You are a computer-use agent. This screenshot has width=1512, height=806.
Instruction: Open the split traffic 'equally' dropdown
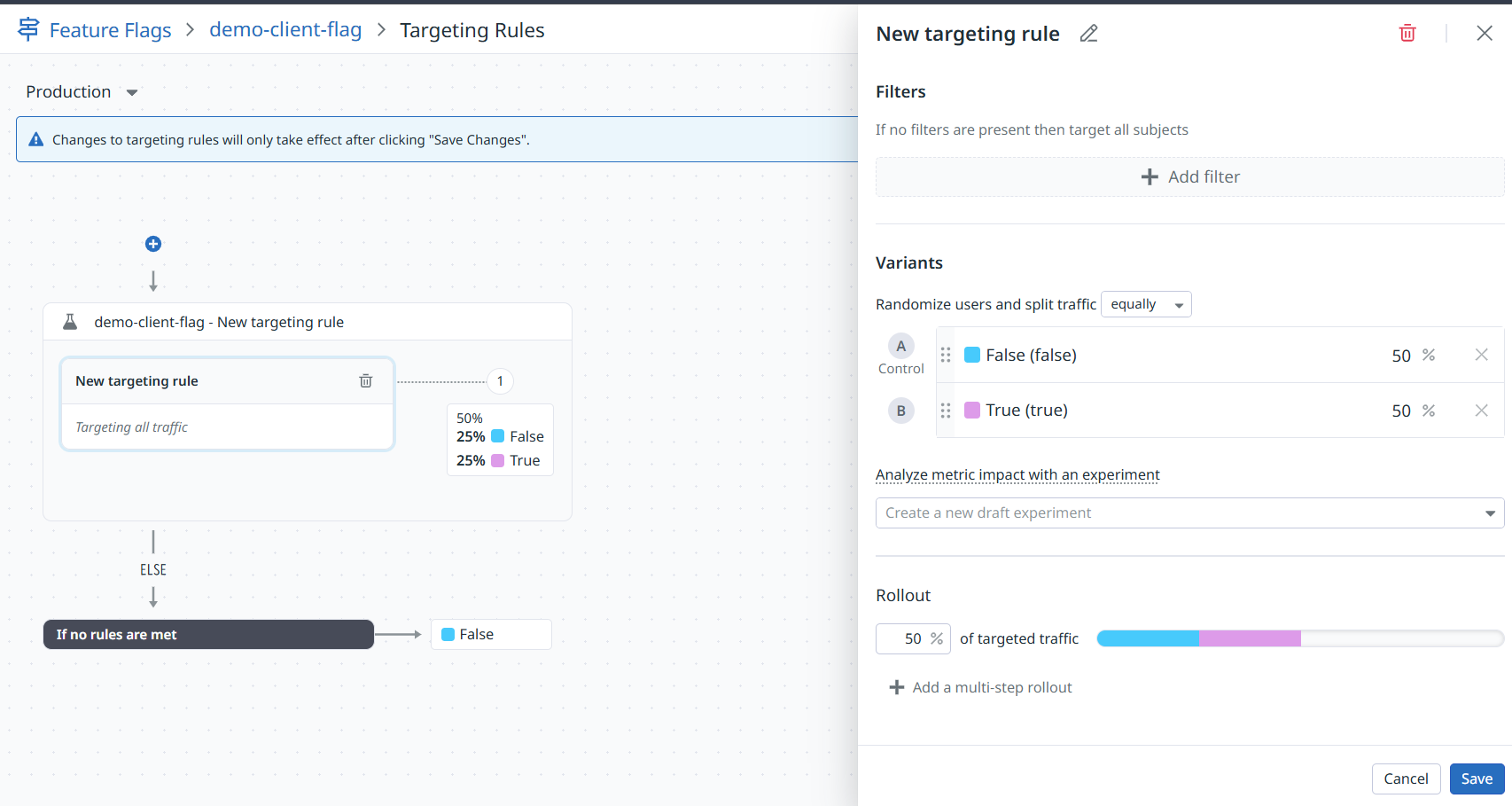coord(1146,304)
